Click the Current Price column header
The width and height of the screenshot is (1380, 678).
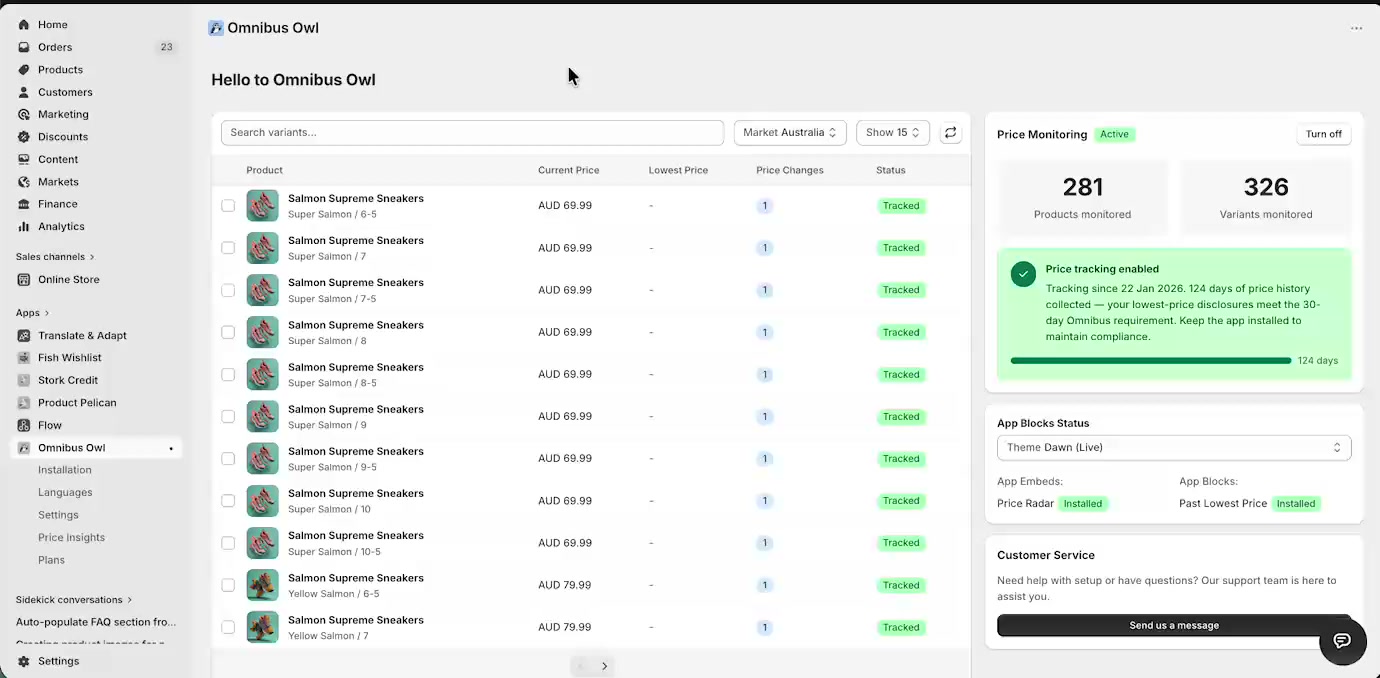pos(569,170)
